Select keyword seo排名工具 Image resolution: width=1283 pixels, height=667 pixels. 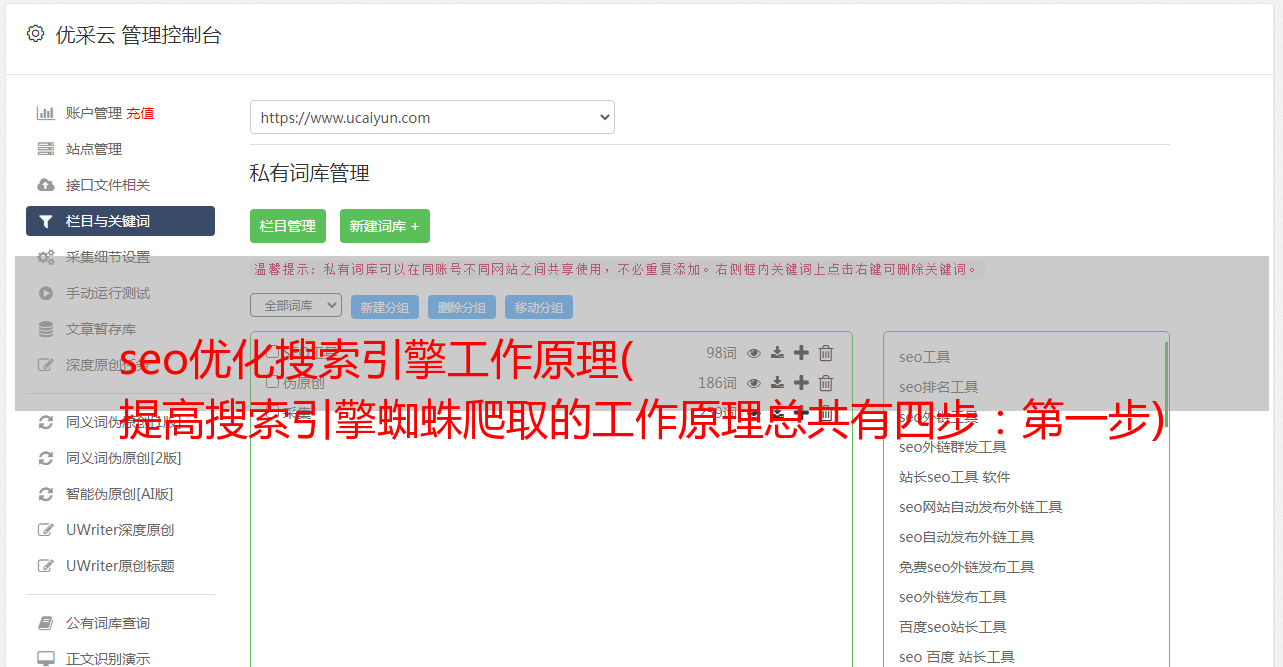click(939, 387)
